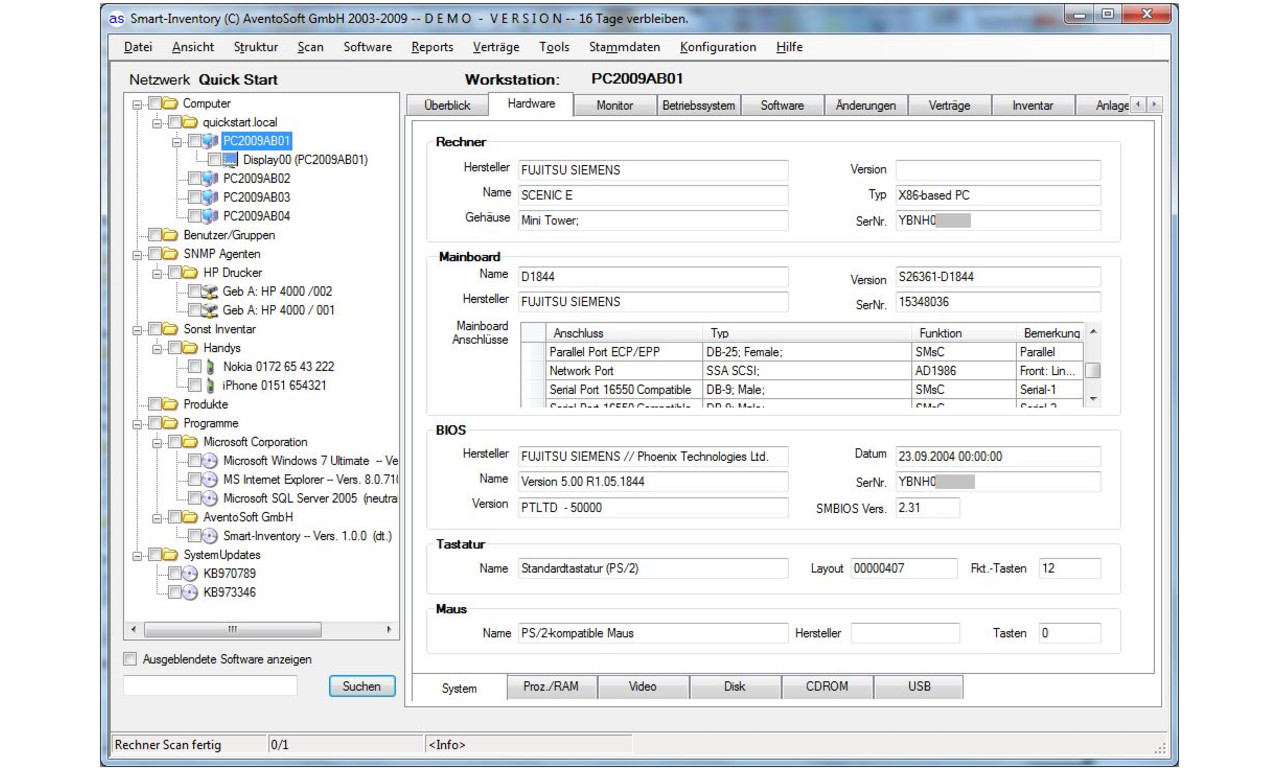Viewport: 1280px width, 768px height.
Task: Switch to the Betriebssystem tab
Action: pos(698,105)
